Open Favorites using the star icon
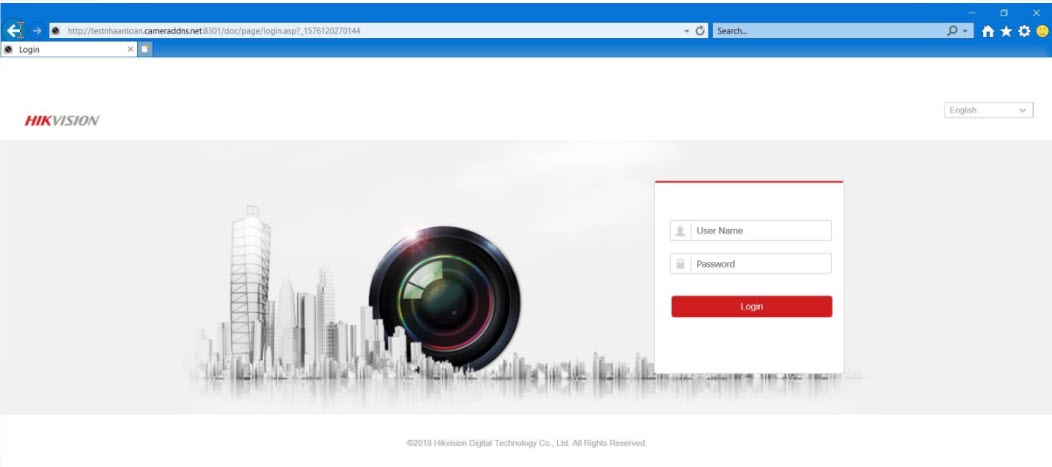 click(1007, 31)
